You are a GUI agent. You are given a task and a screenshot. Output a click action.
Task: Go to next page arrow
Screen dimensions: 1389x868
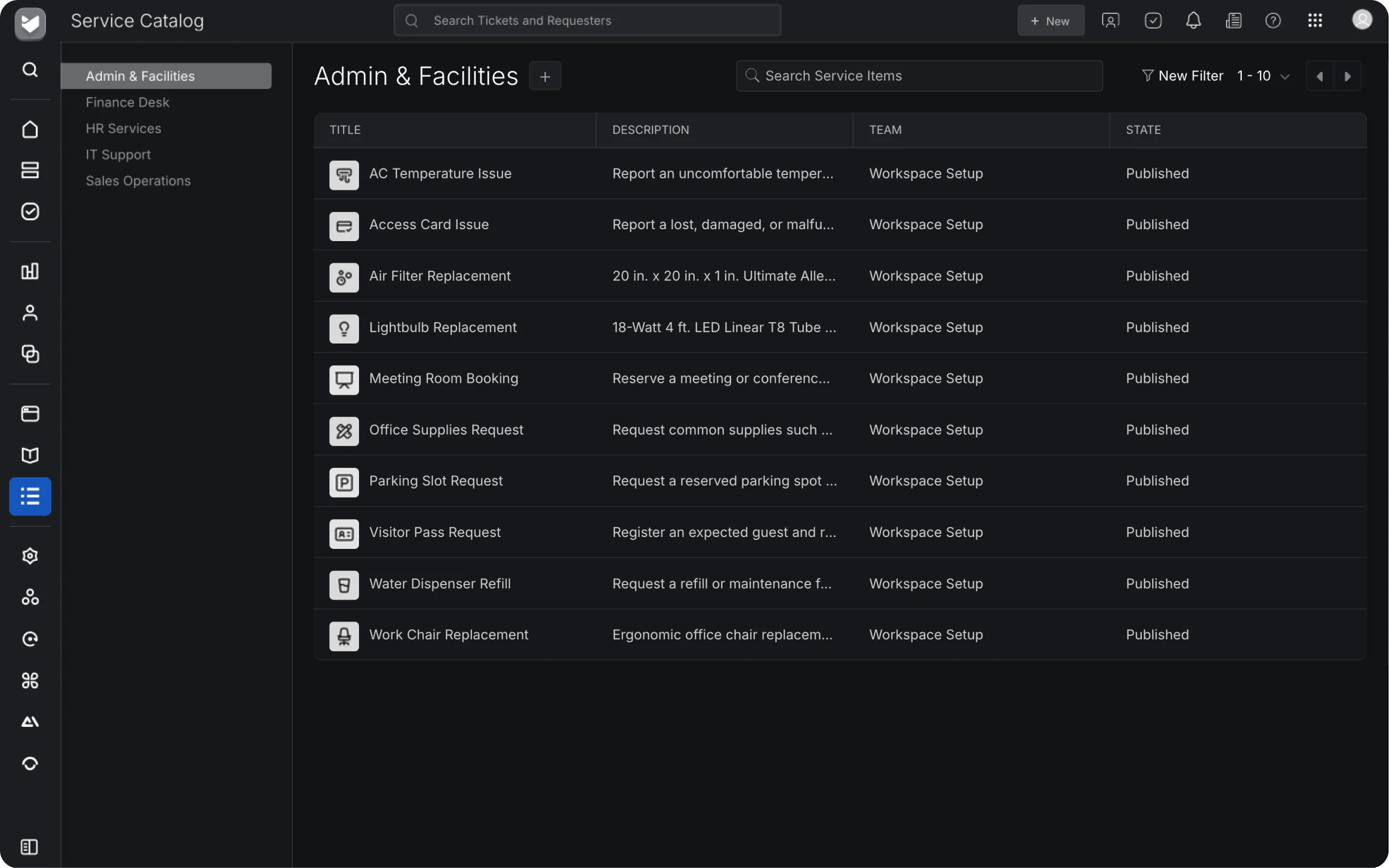pyautogui.click(x=1347, y=76)
